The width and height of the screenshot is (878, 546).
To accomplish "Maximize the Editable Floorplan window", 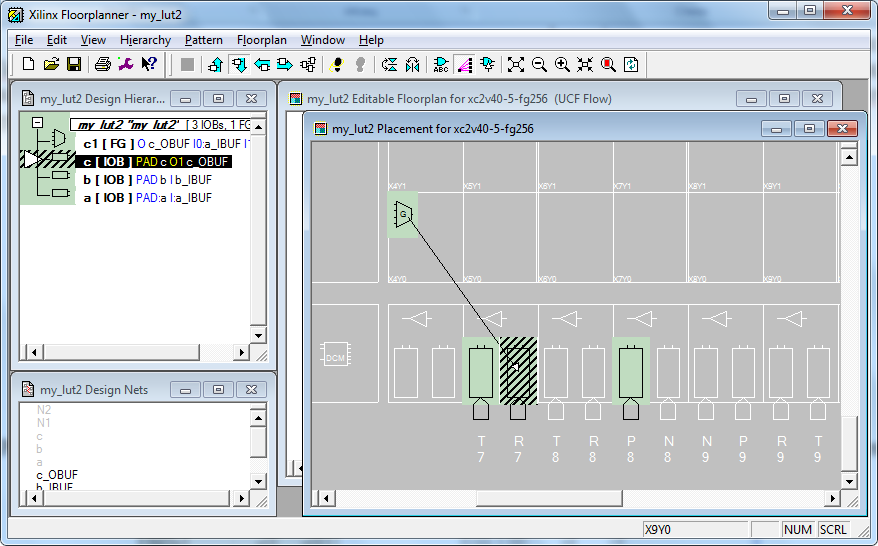I will (784, 99).
